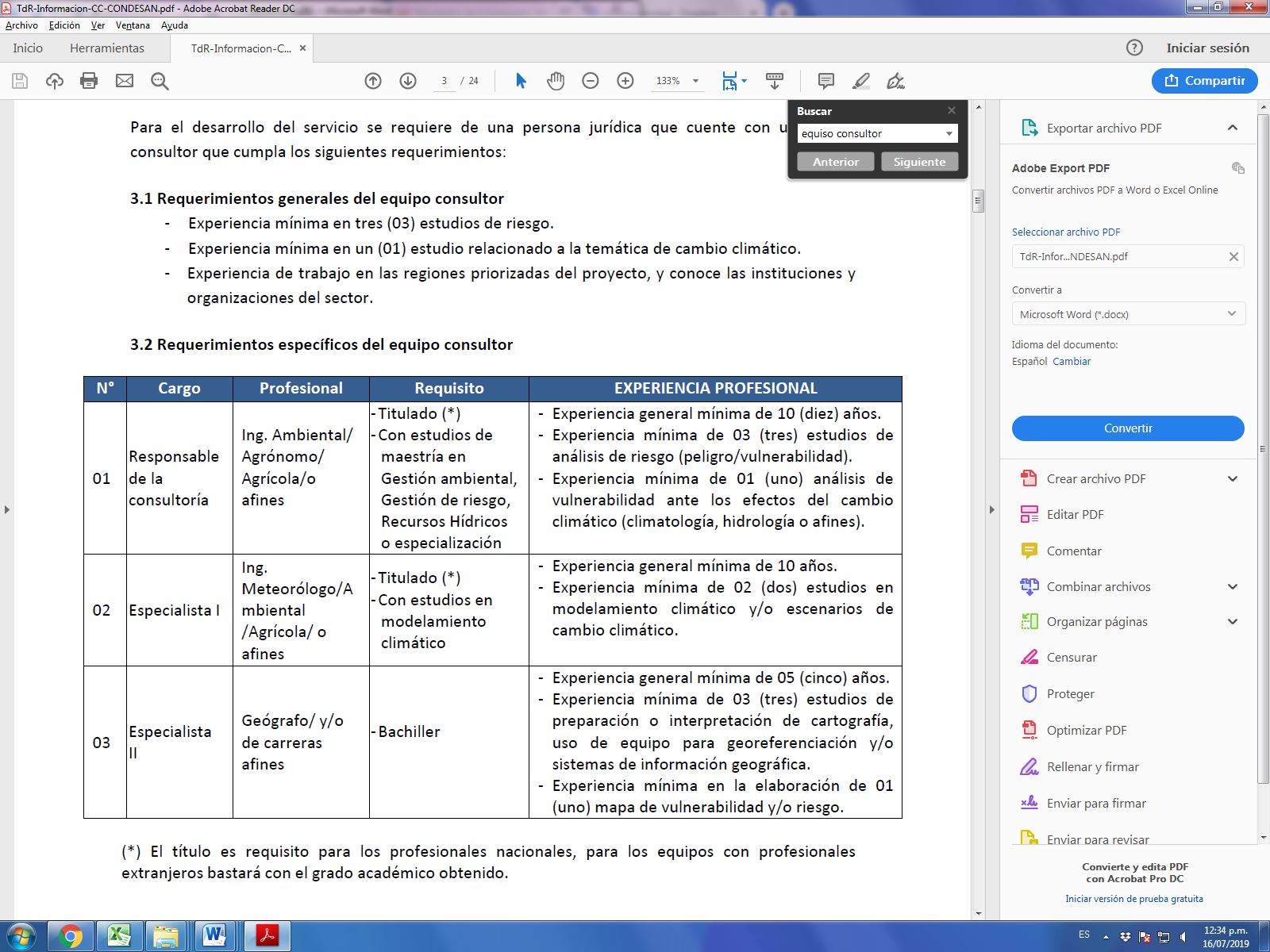Expand Crear archivo PDF section
The width and height of the screenshot is (1270, 952).
pos(1232,478)
